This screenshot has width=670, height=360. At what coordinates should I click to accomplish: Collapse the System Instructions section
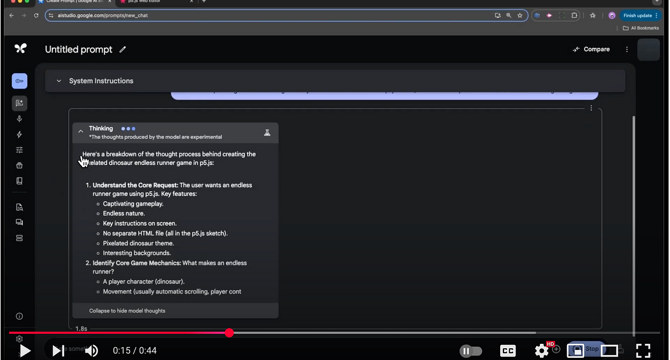[x=59, y=81]
